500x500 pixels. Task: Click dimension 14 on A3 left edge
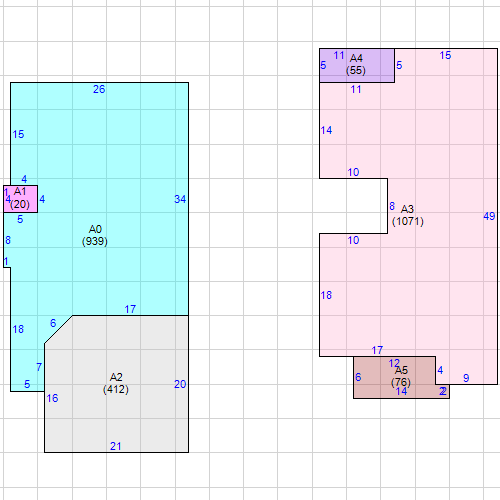tap(326, 130)
